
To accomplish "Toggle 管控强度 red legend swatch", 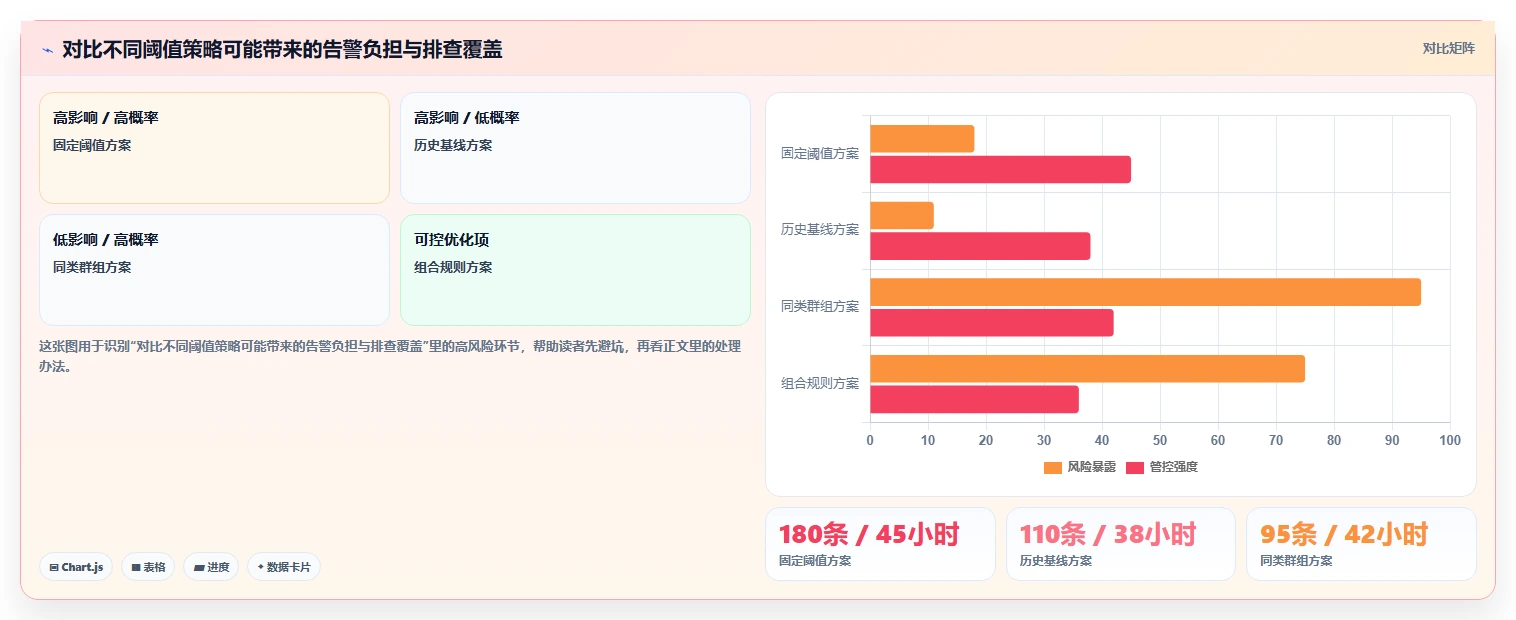I will point(1135,467).
